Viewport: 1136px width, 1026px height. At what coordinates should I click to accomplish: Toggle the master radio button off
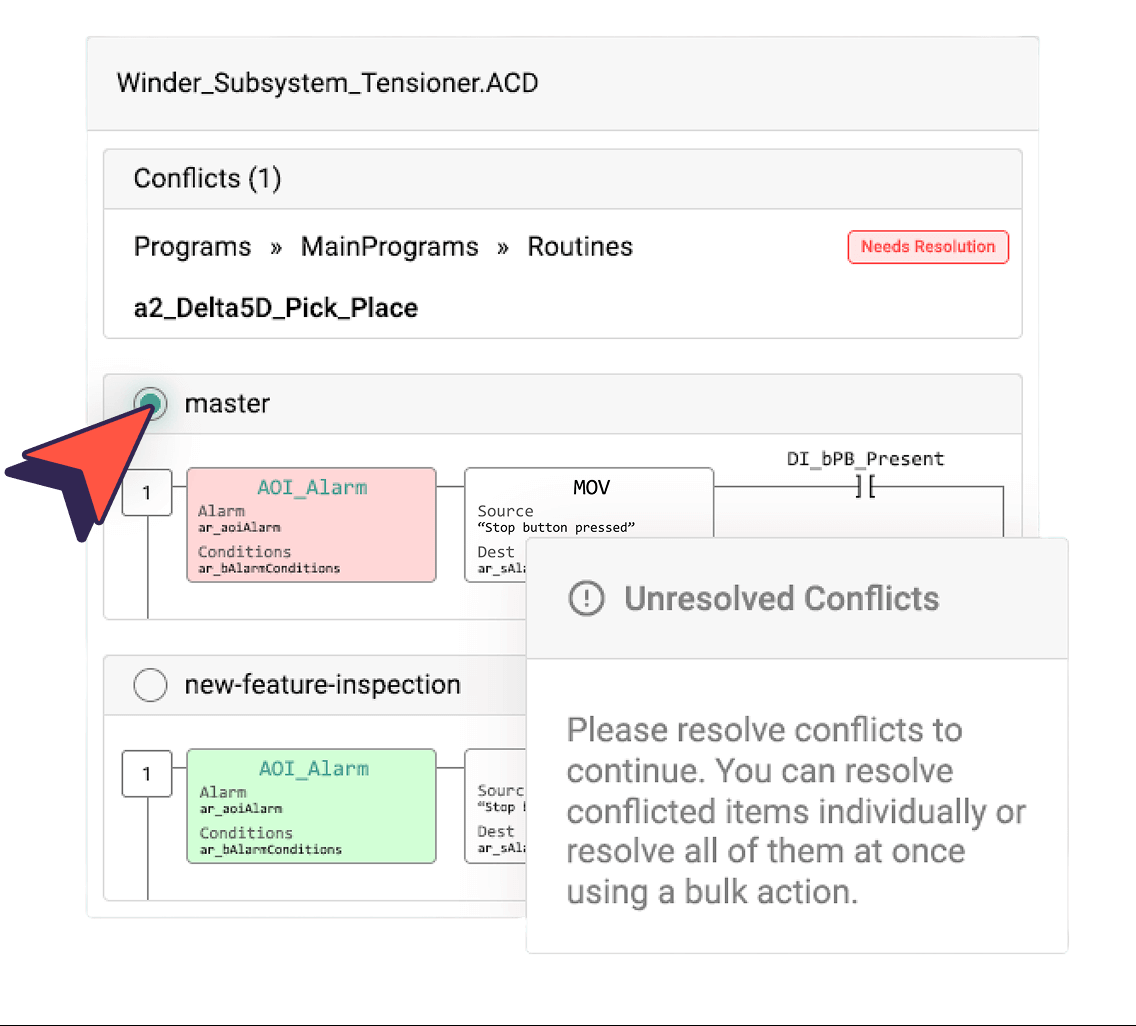(150, 403)
